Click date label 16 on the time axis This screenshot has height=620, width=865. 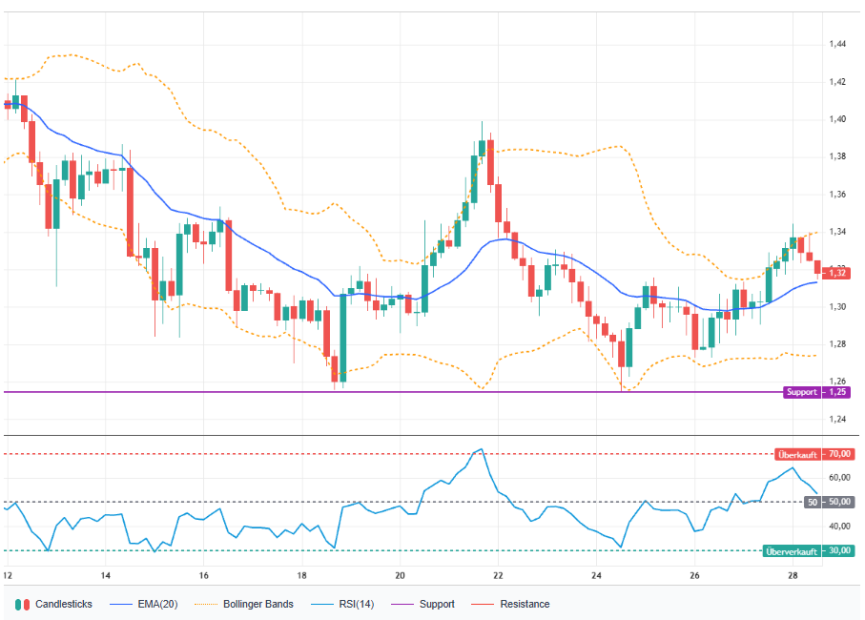click(x=204, y=575)
